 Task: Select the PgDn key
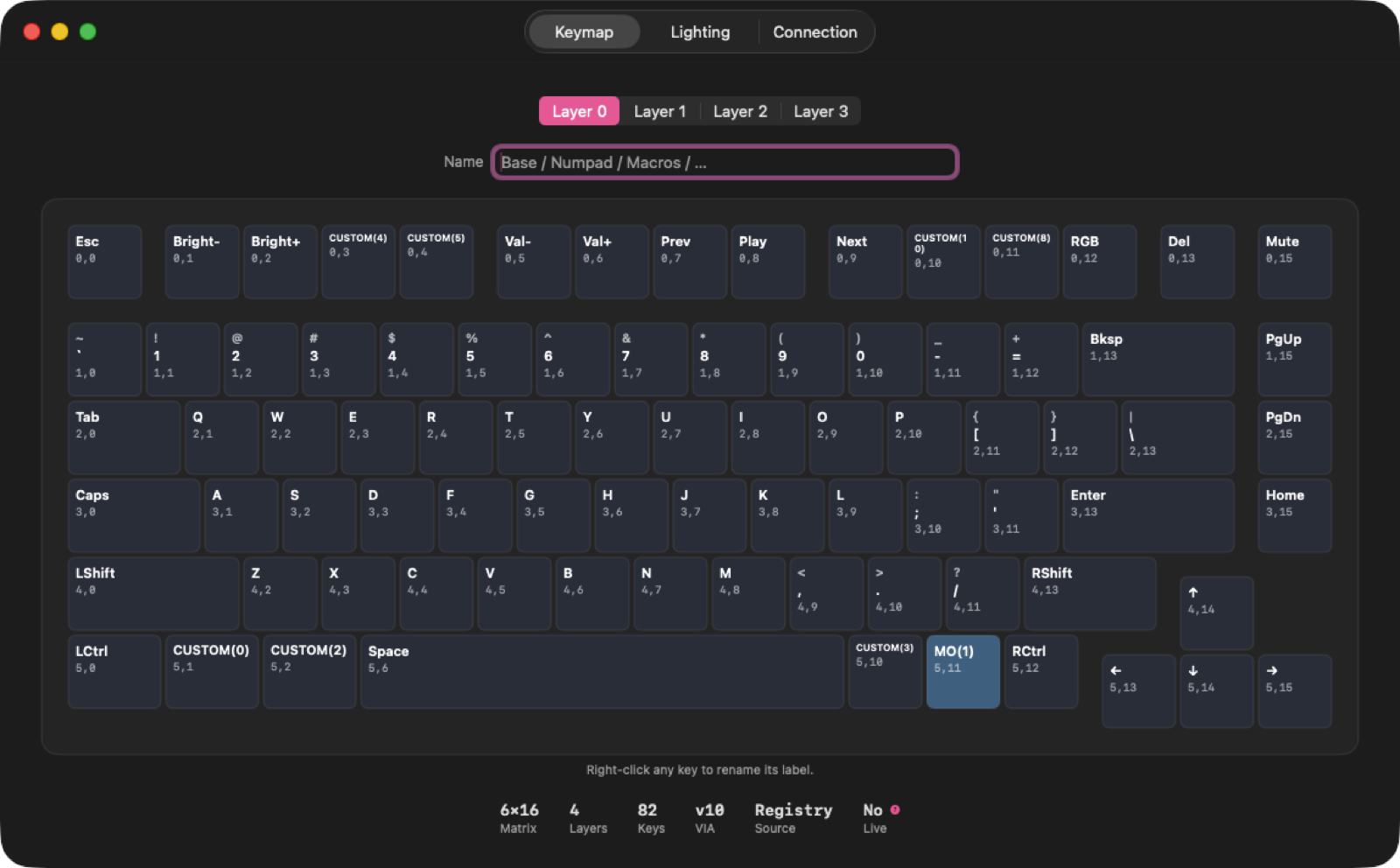click(x=1294, y=437)
